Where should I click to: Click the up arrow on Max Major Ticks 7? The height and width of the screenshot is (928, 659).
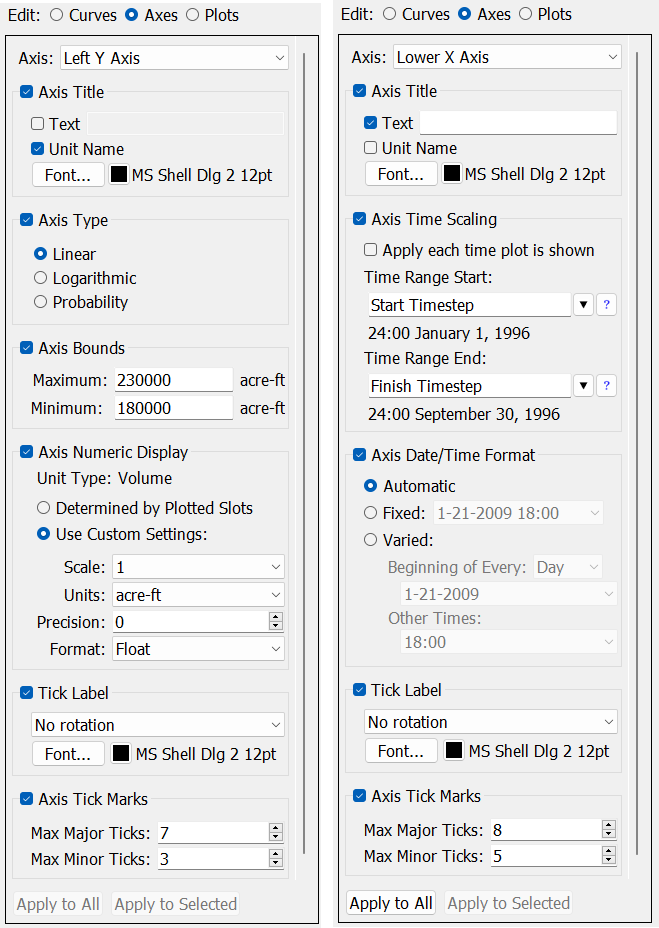pyautogui.click(x=276, y=828)
